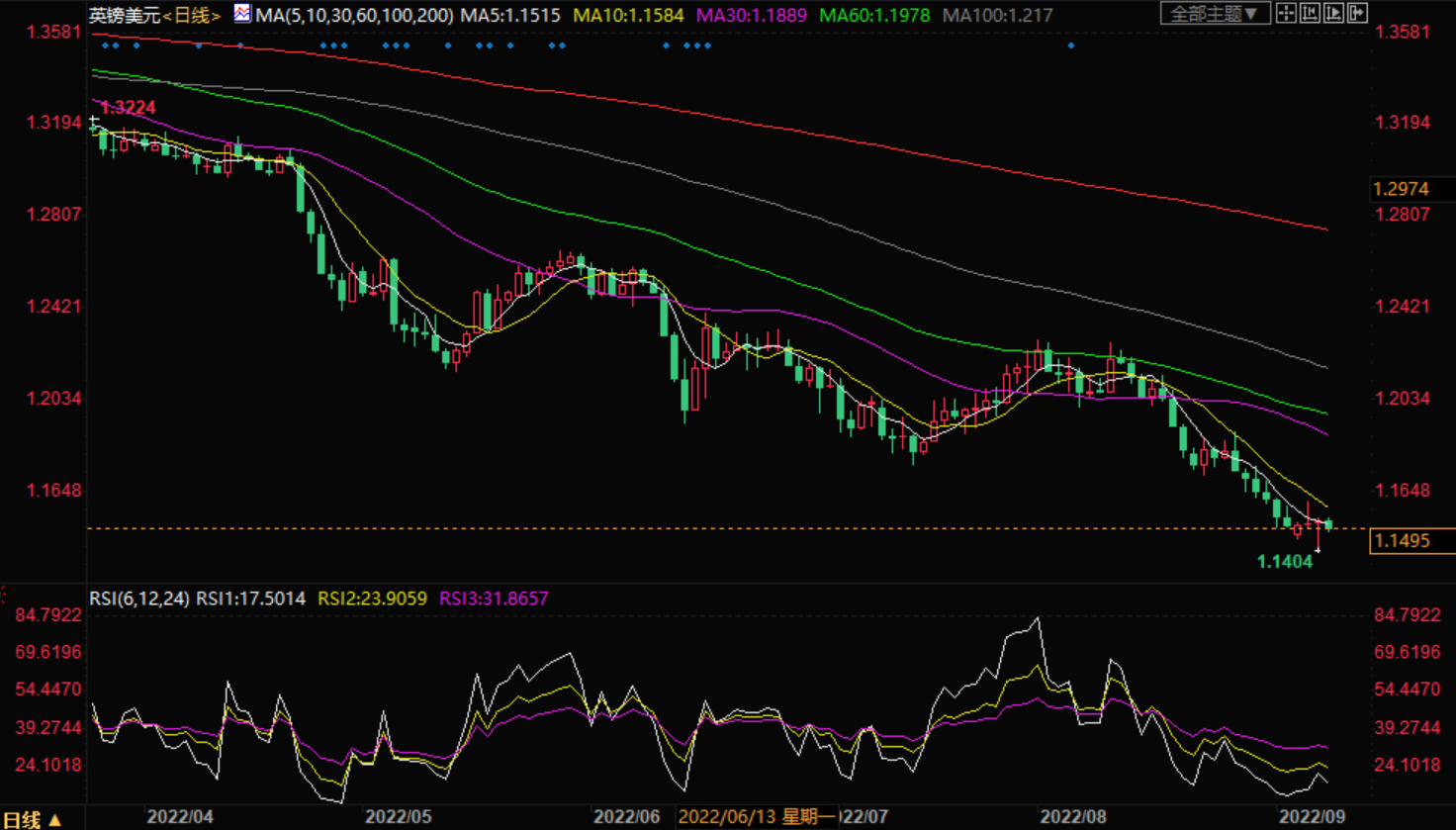Open the 日线 period menu at bottom left
This screenshot has height=830, width=1456.
32,819
